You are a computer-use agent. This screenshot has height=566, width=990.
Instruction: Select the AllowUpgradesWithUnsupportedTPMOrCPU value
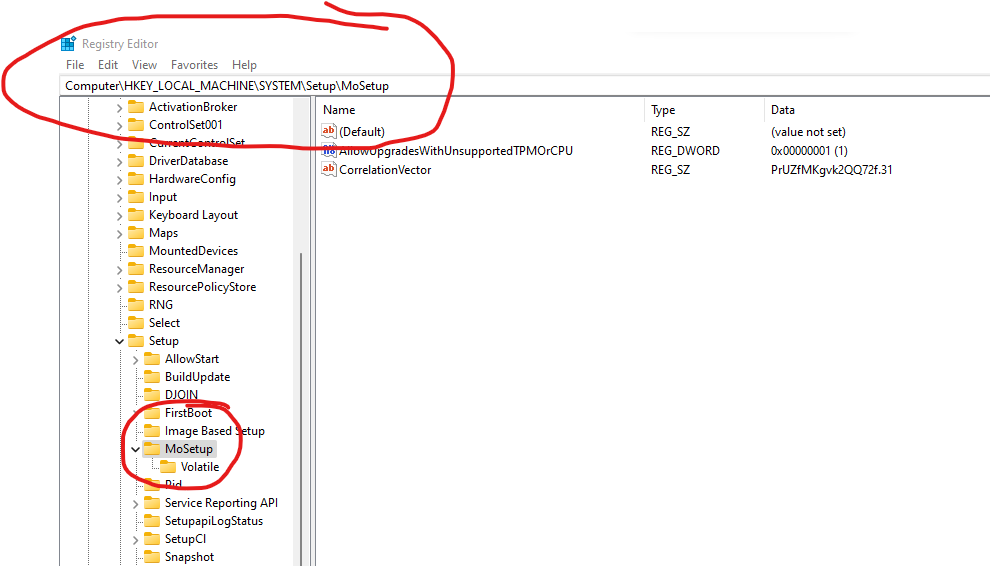[x=456, y=151]
